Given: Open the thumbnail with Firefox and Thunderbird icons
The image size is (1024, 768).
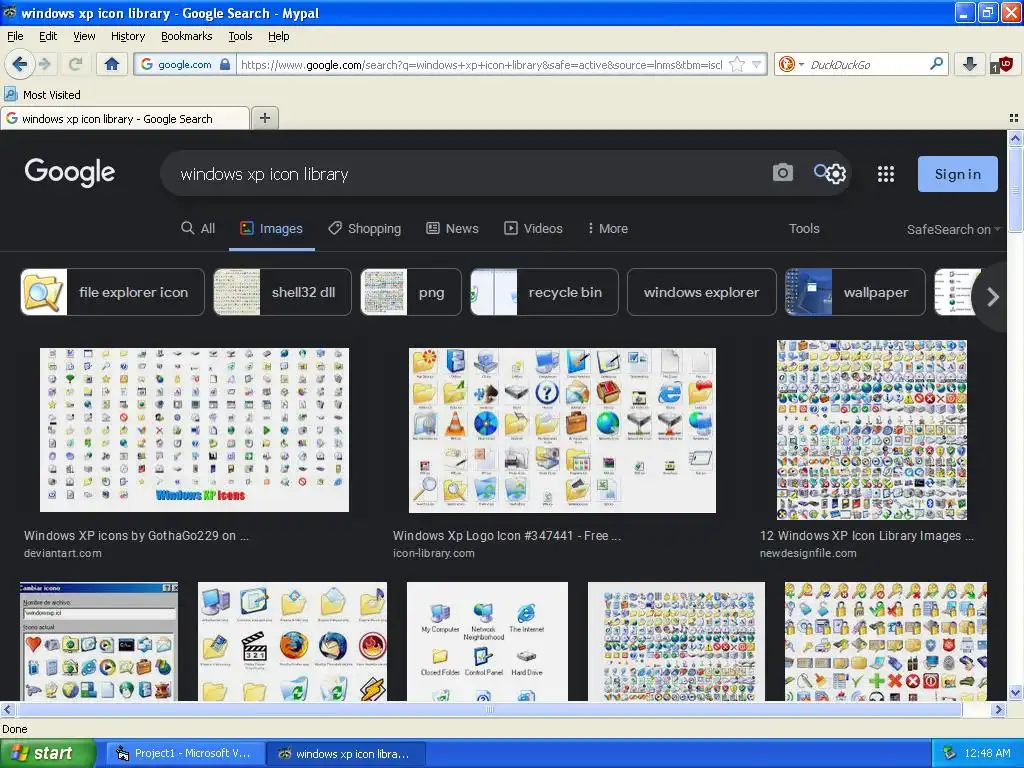Looking at the screenshot, I should pos(293,641).
